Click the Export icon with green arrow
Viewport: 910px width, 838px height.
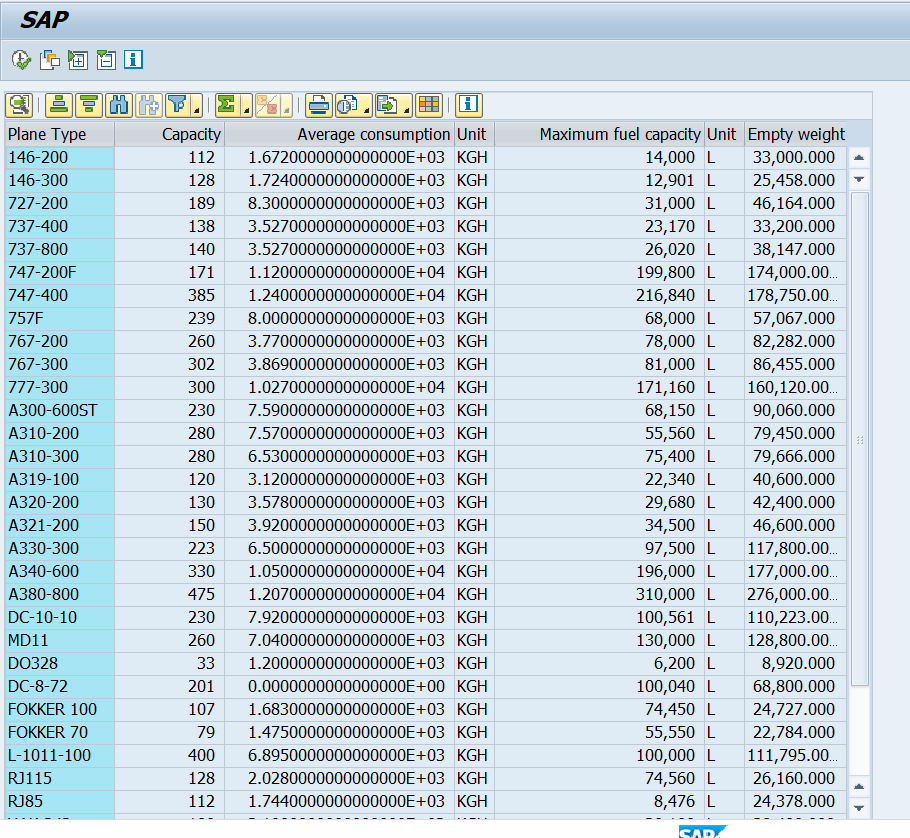[387, 105]
